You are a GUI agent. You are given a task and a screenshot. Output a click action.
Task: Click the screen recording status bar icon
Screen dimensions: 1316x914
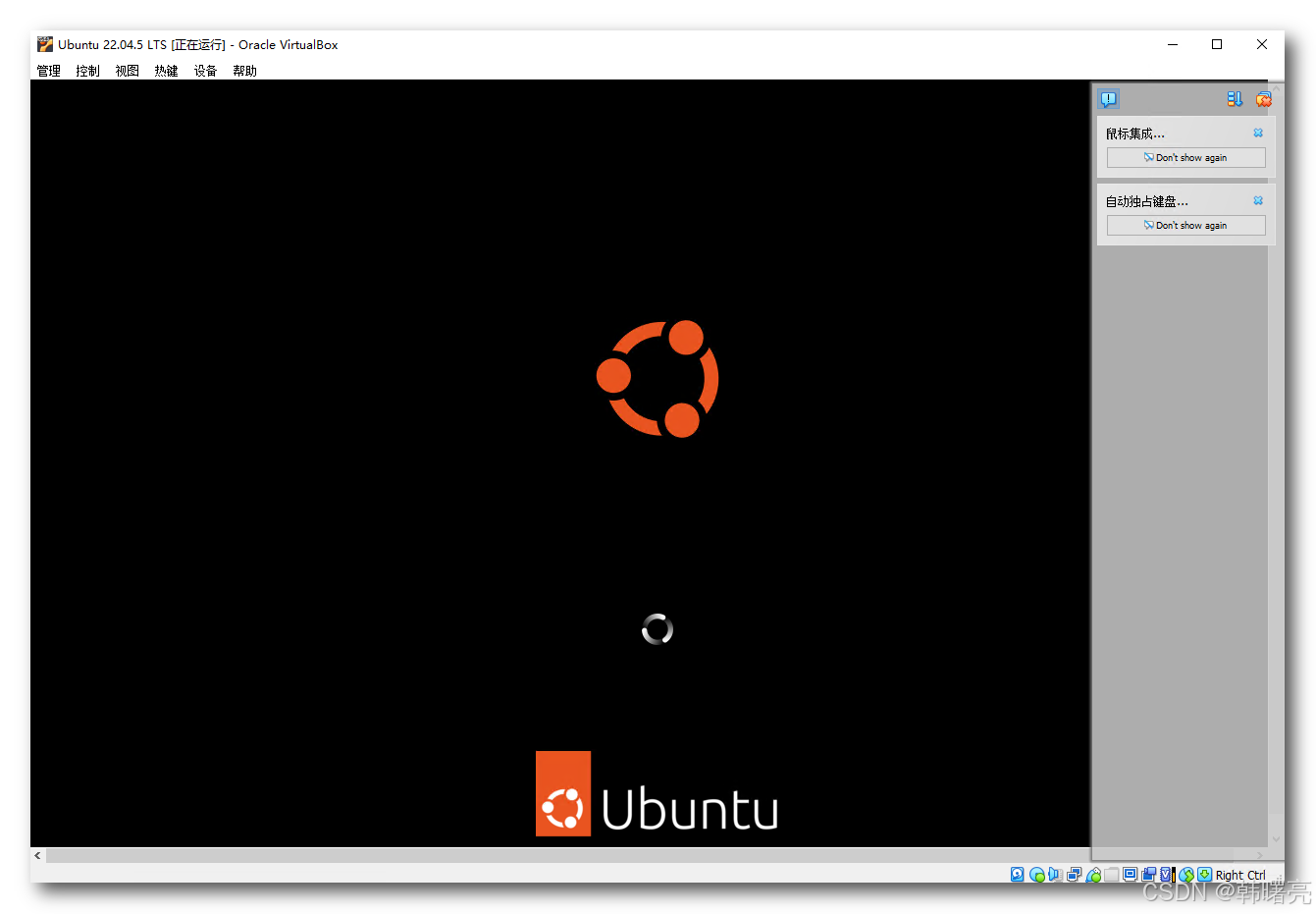click(x=1148, y=875)
